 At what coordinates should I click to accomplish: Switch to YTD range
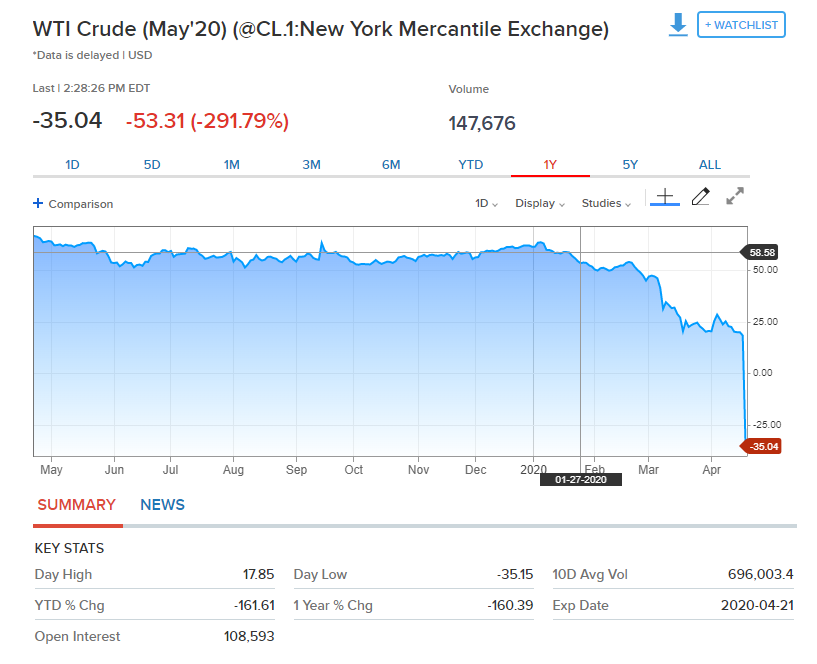coord(471,165)
